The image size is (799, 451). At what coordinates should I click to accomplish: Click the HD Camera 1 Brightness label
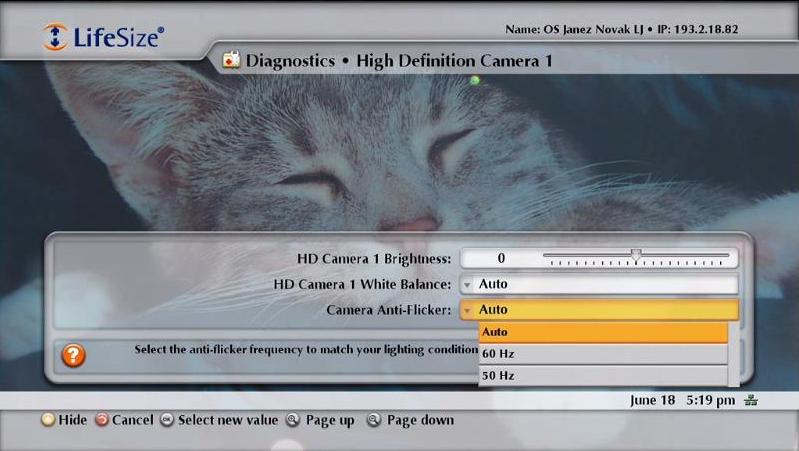coord(374,259)
